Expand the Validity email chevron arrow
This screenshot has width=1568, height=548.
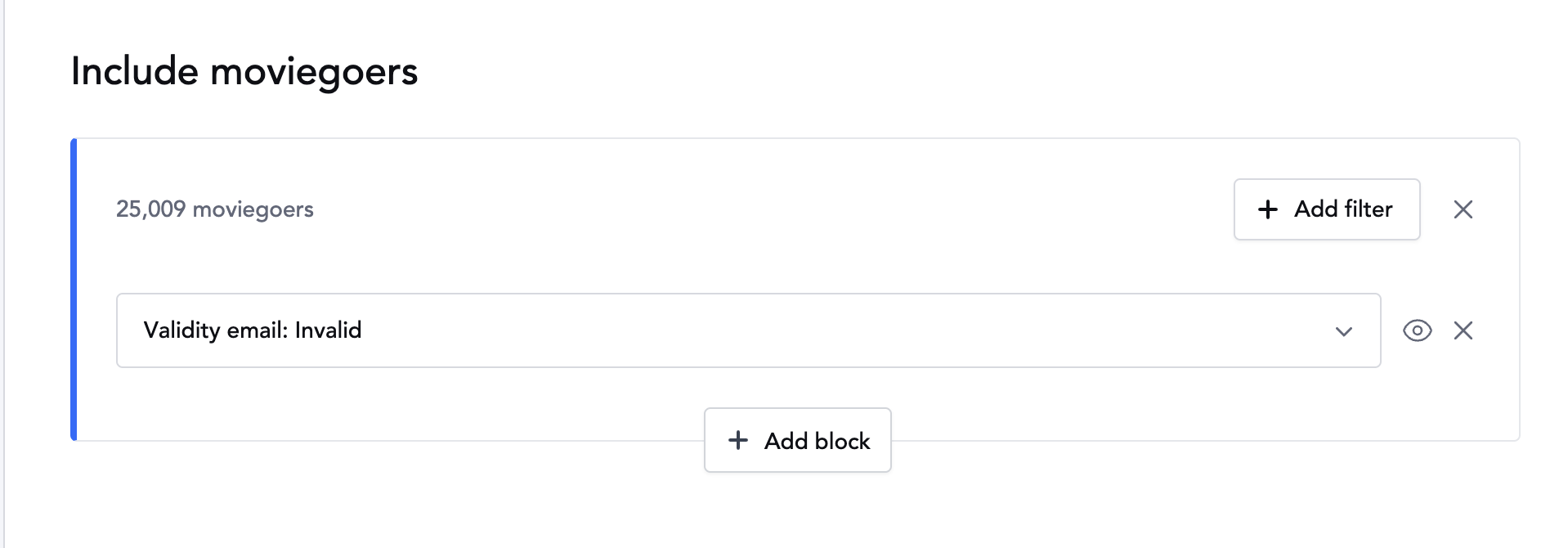click(1344, 331)
